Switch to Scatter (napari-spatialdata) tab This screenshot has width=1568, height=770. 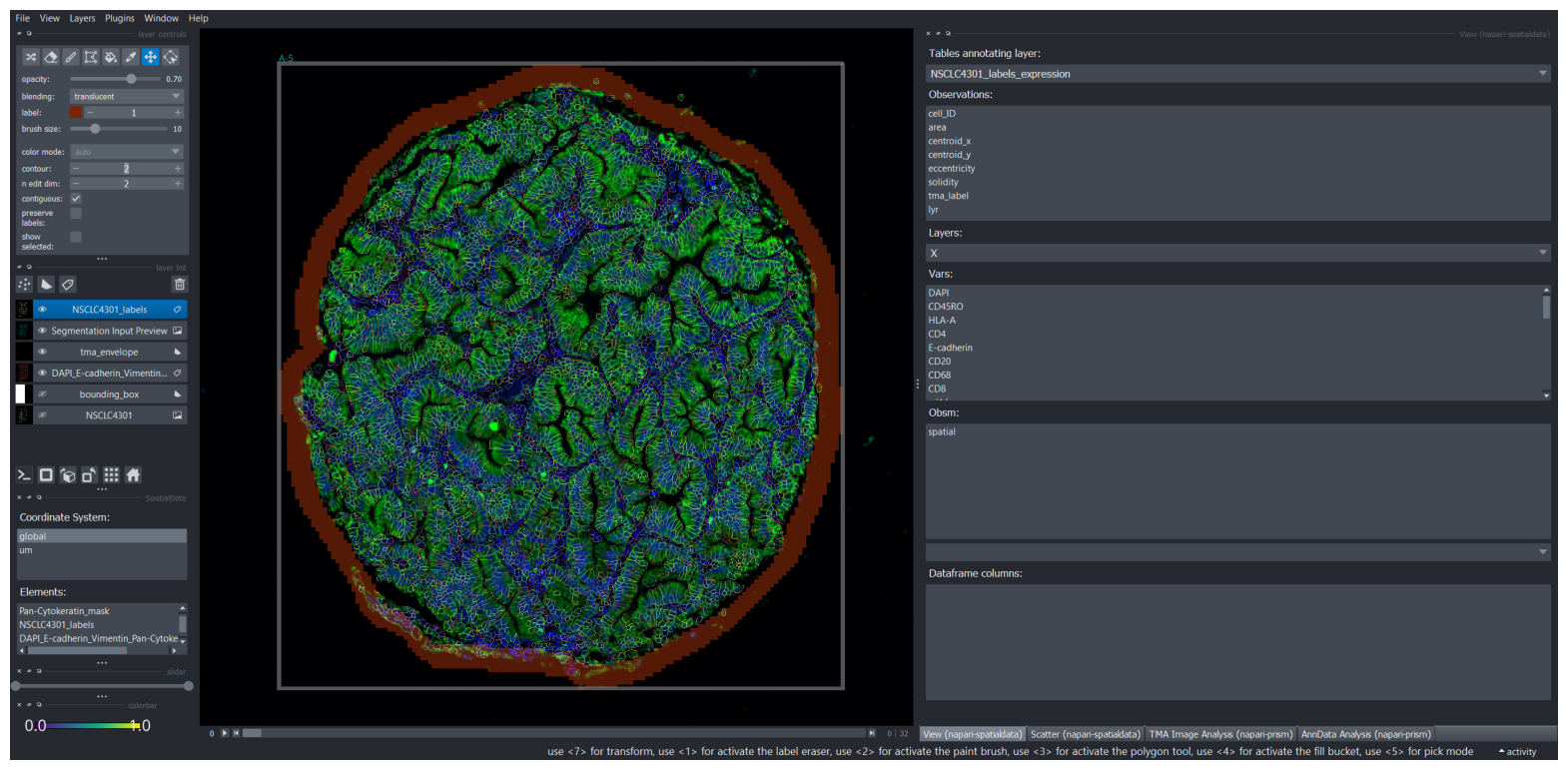pyautogui.click(x=1085, y=734)
